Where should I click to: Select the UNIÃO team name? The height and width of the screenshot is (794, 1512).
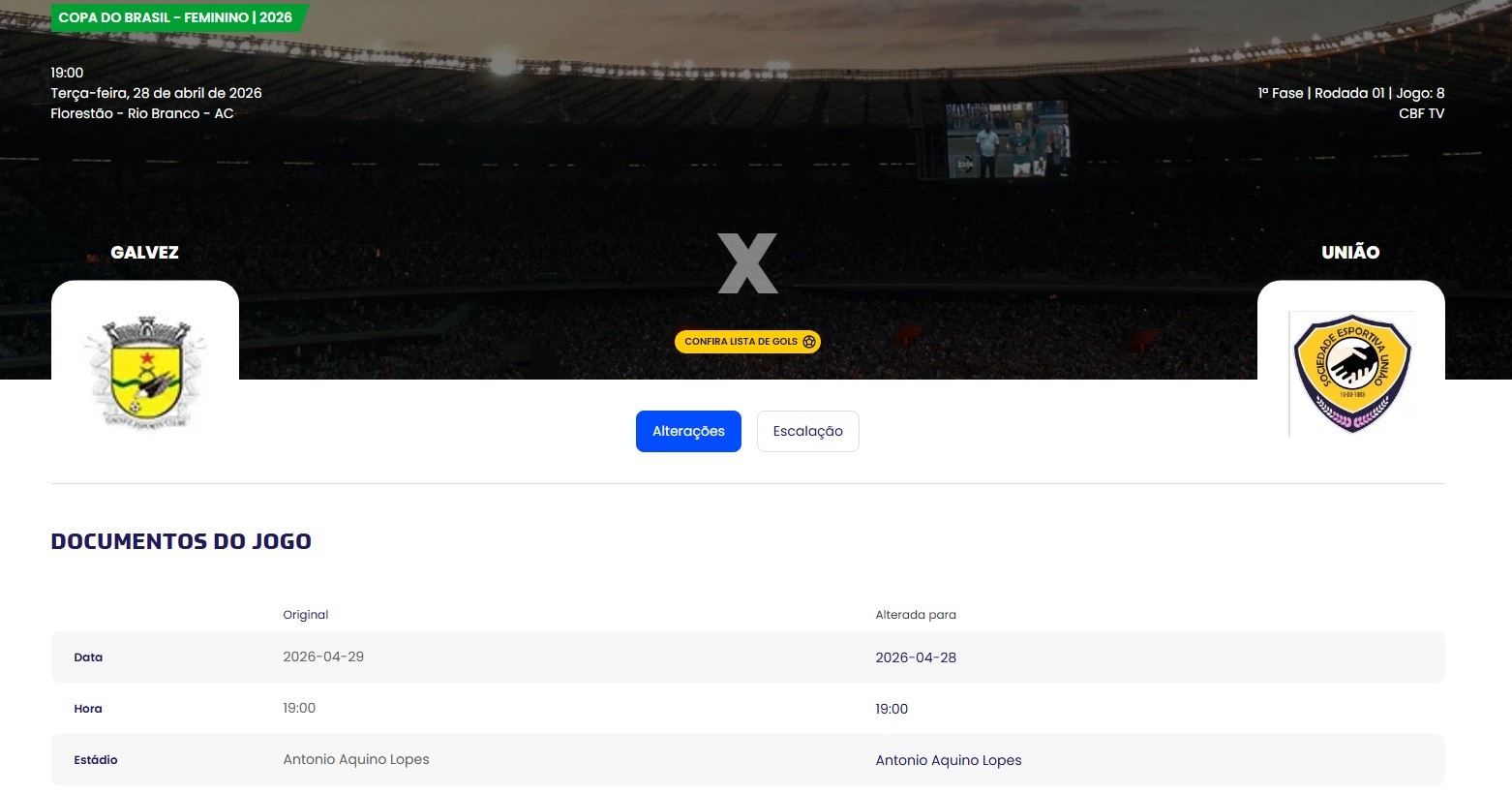click(1349, 252)
